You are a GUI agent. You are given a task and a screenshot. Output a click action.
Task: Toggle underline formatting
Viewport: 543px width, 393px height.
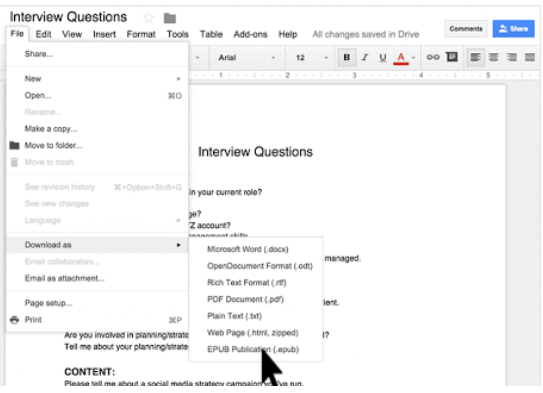[383, 57]
